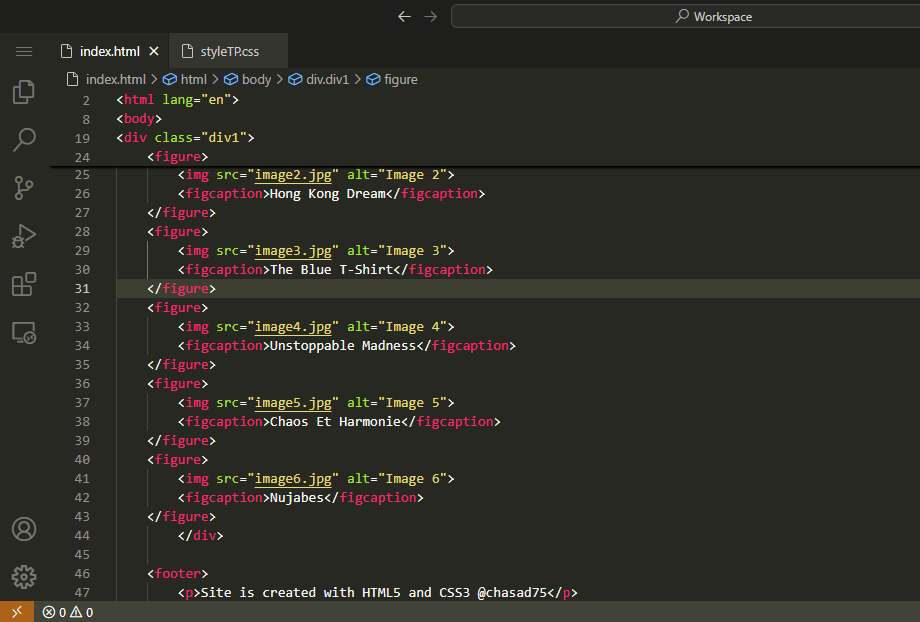This screenshot has width=920, height=622.
Task: Expand the div.div1 breadcrumb dropdown
Action: [x=327, y=80]
